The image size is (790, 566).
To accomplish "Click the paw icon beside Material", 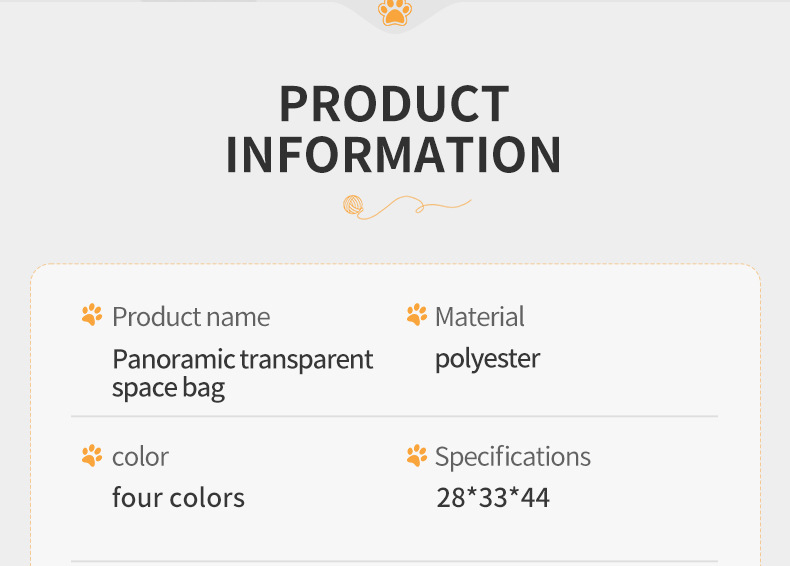I will click(x=417, y=316).
